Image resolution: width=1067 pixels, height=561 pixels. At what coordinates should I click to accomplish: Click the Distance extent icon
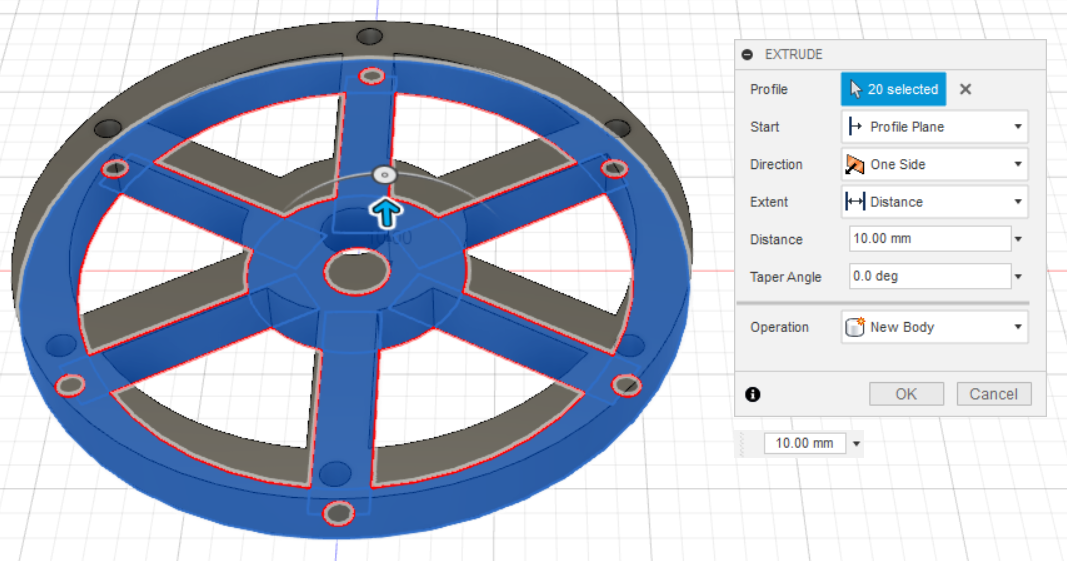[x=855, y=202]
